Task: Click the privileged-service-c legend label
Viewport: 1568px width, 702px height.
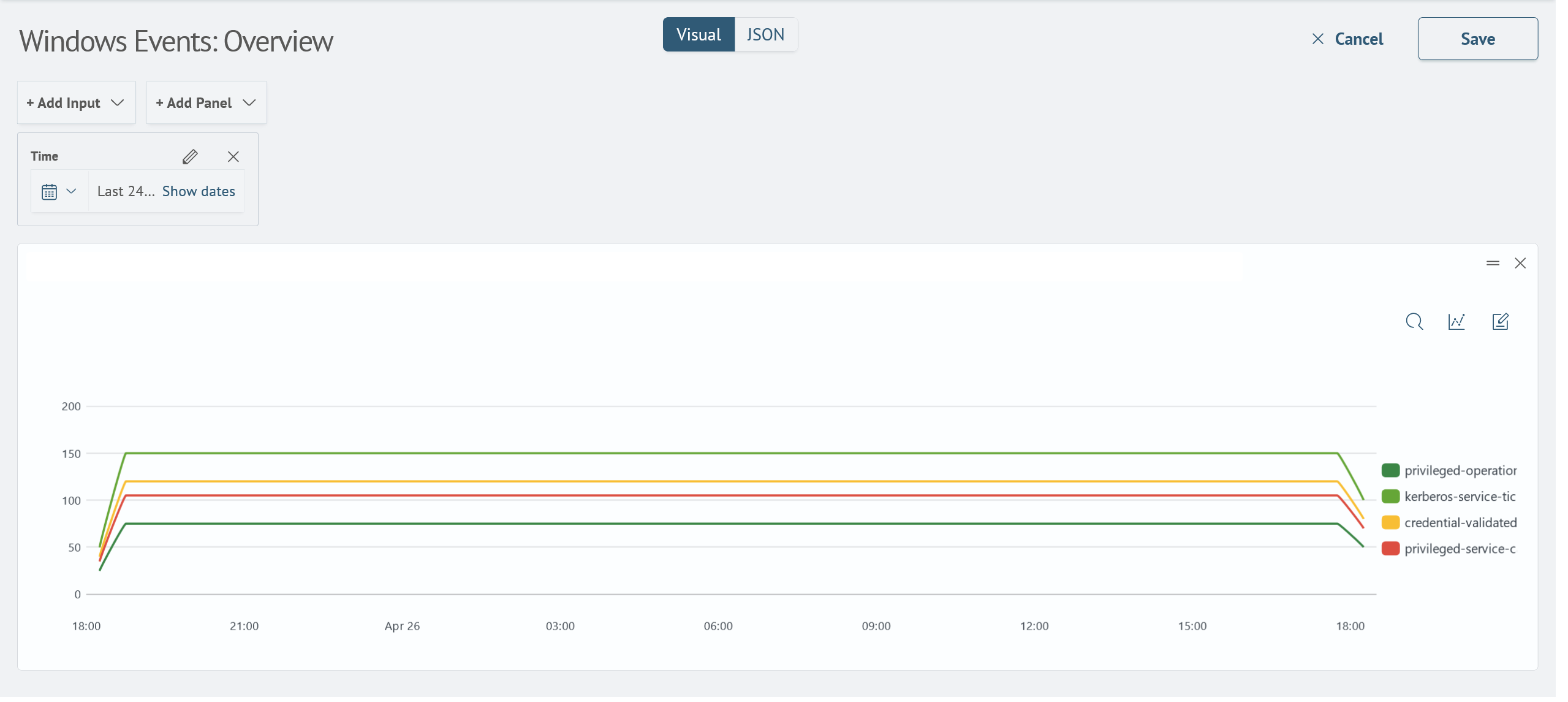Action: (x=1460, y=549)
